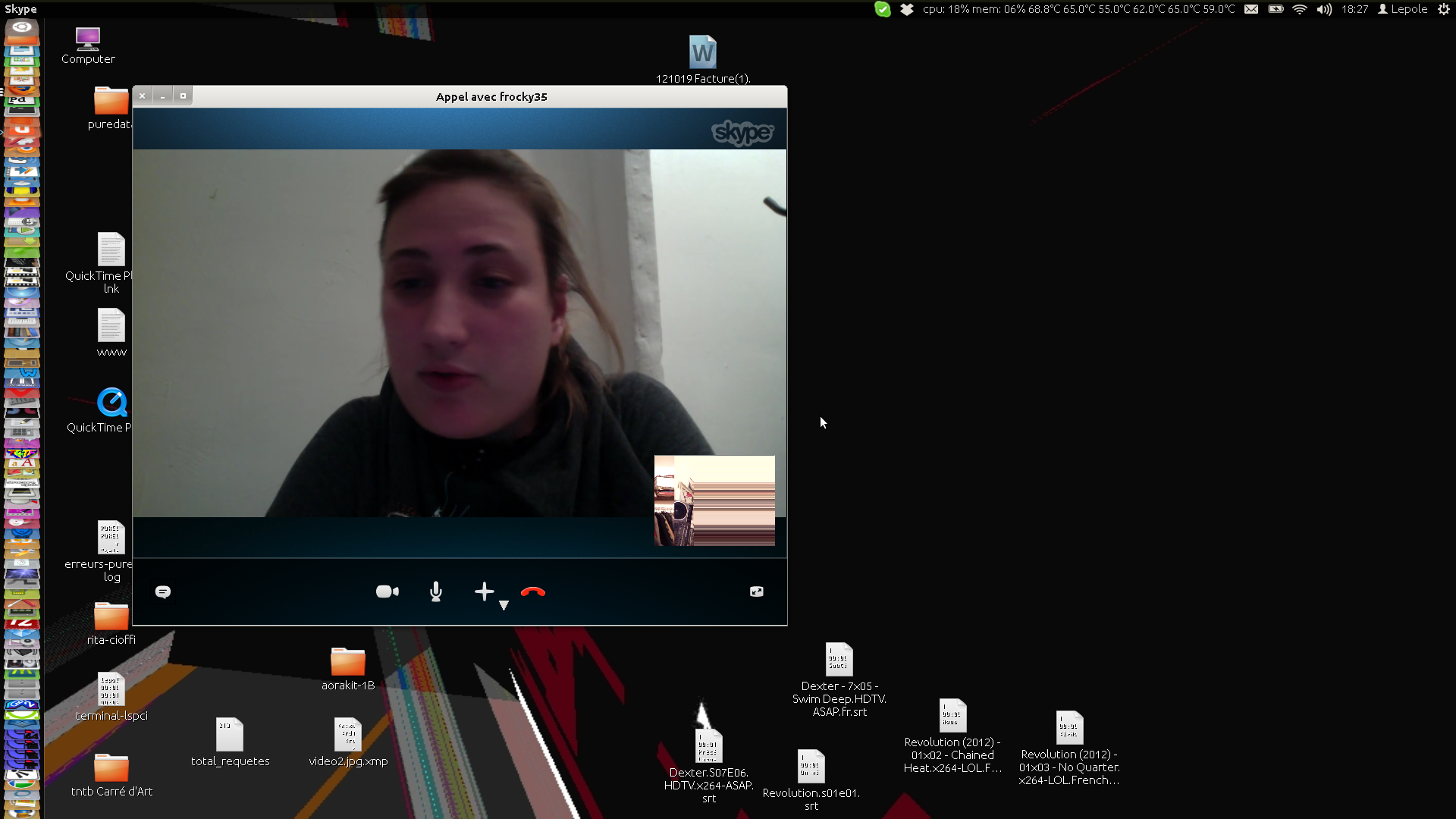This screenshot has height=819, width=1456.
Task: Select the aorakit-1B folder
Action: pos(348,663)
